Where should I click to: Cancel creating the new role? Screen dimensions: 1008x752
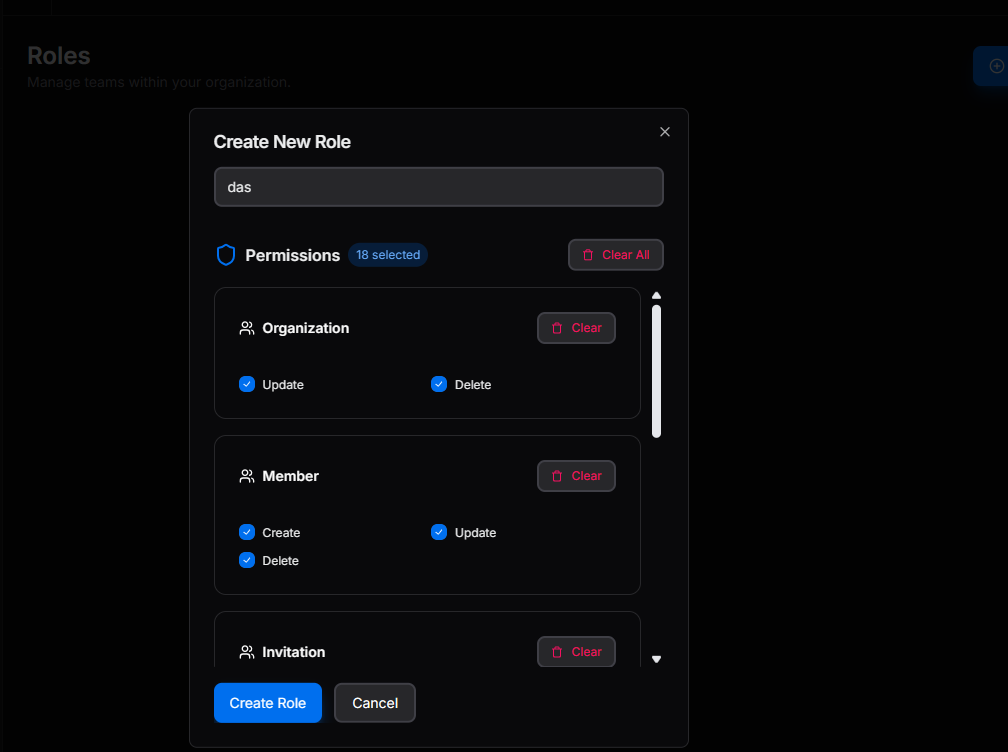coord(374,702)
